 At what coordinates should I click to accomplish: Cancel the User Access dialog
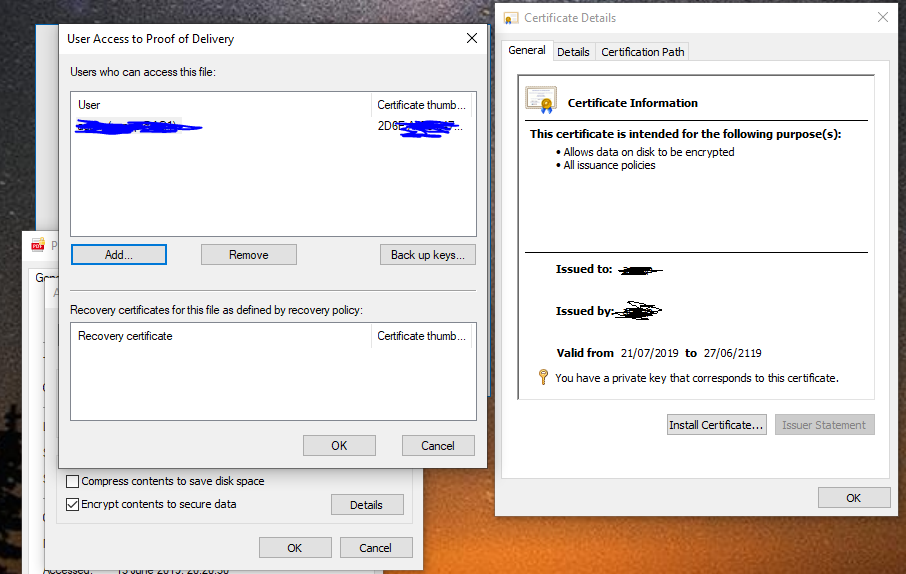pos(438,446)
